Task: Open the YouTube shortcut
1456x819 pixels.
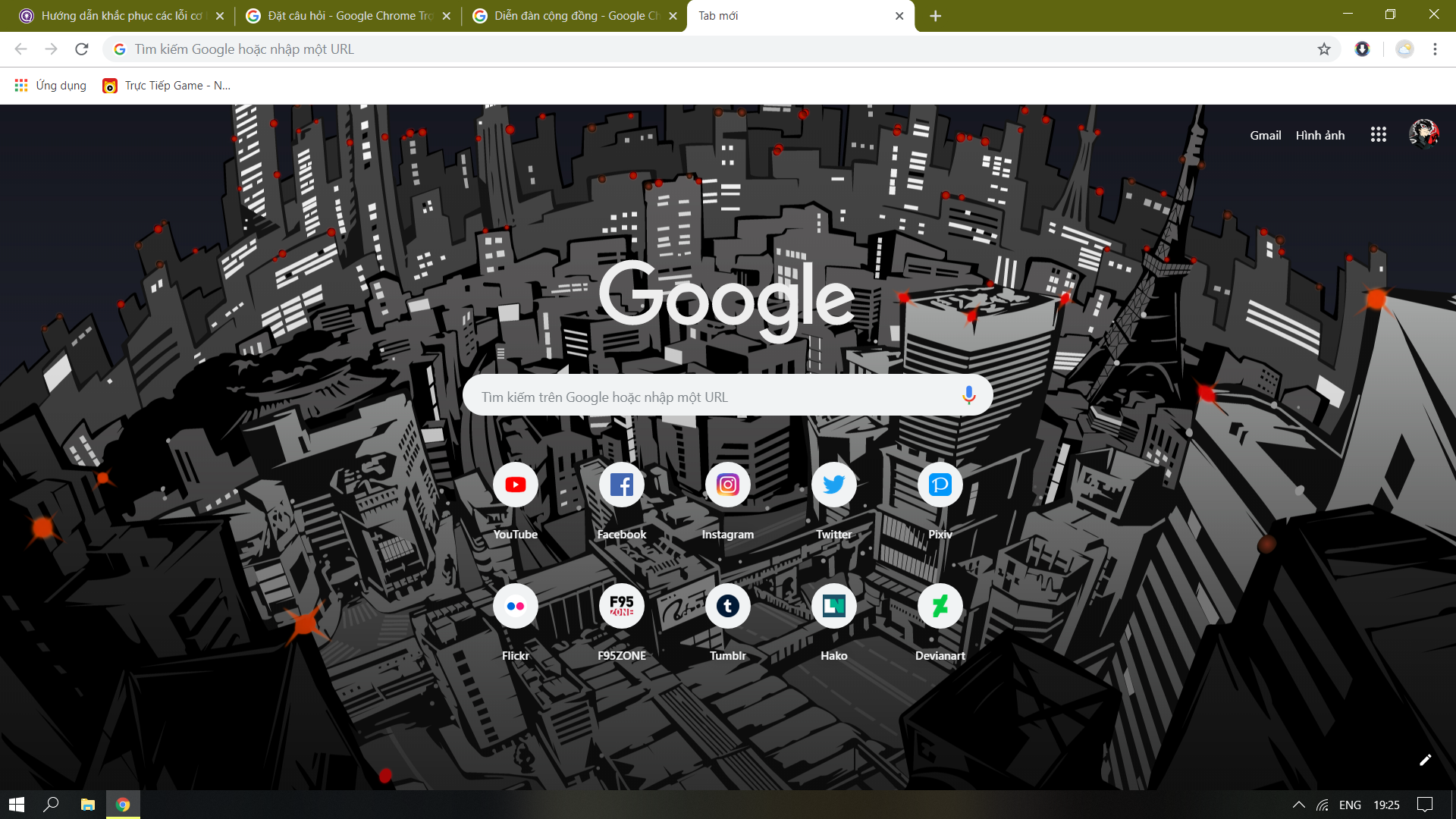Action: coord(516,485)
